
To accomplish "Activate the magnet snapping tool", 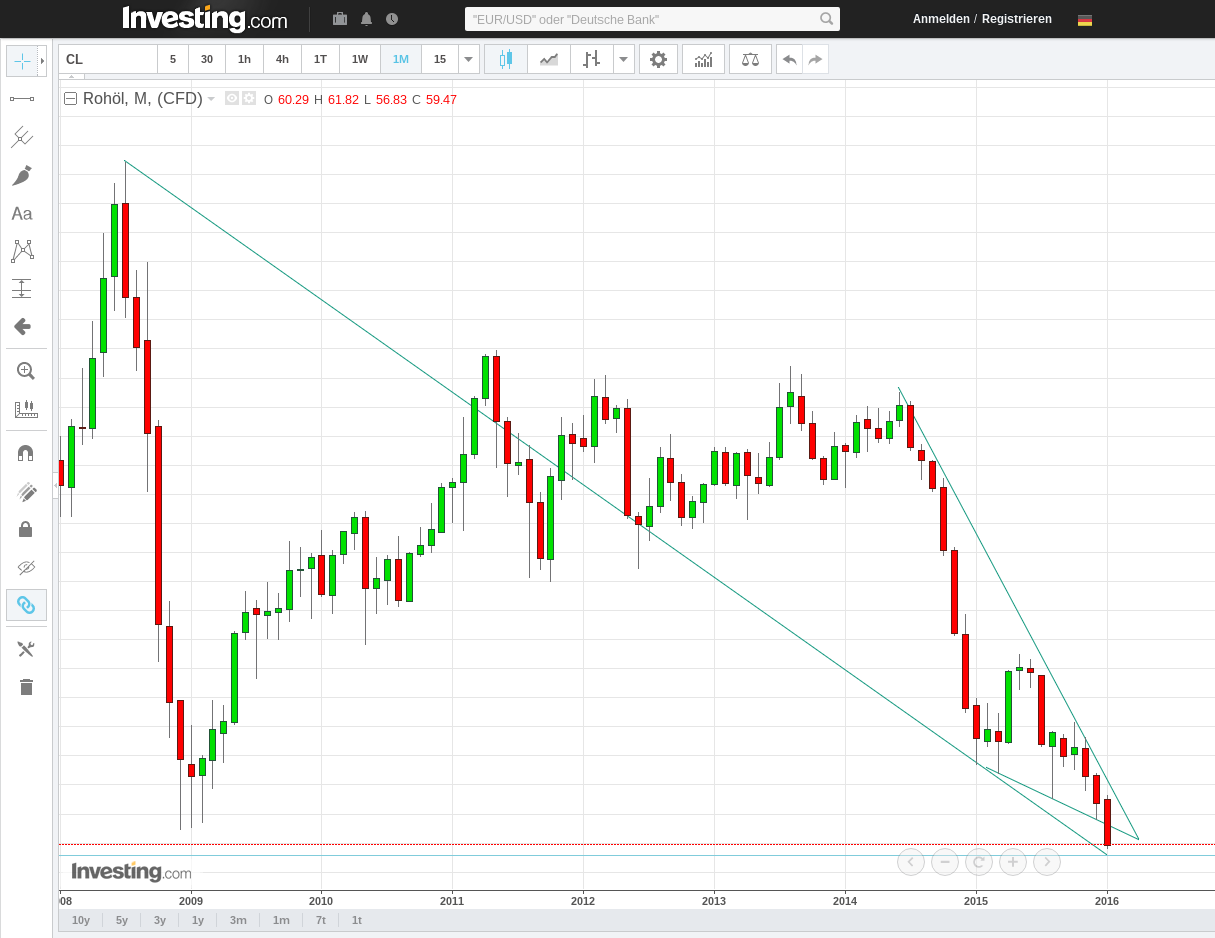I will (x=25, y=452).
